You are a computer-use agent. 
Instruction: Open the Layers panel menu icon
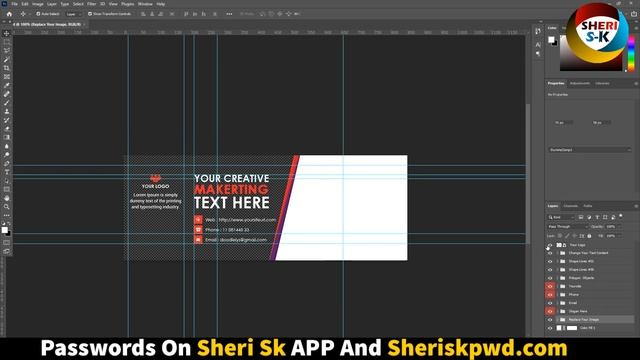pos(636,206)
